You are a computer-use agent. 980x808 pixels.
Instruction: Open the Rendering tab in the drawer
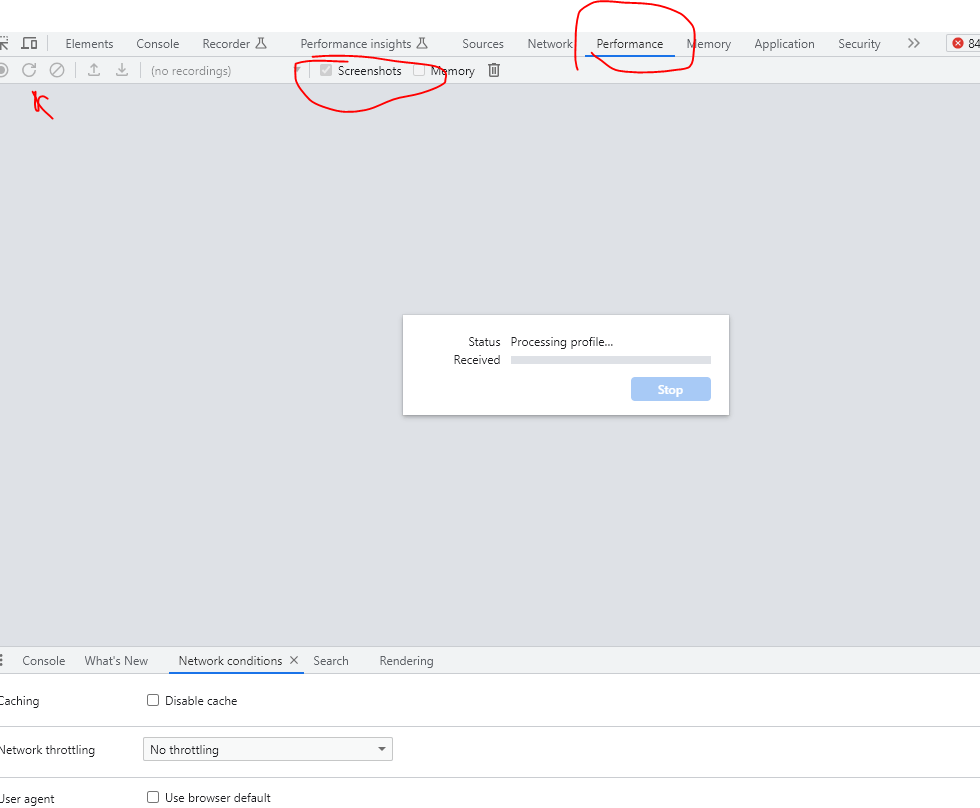coord(406,660)
